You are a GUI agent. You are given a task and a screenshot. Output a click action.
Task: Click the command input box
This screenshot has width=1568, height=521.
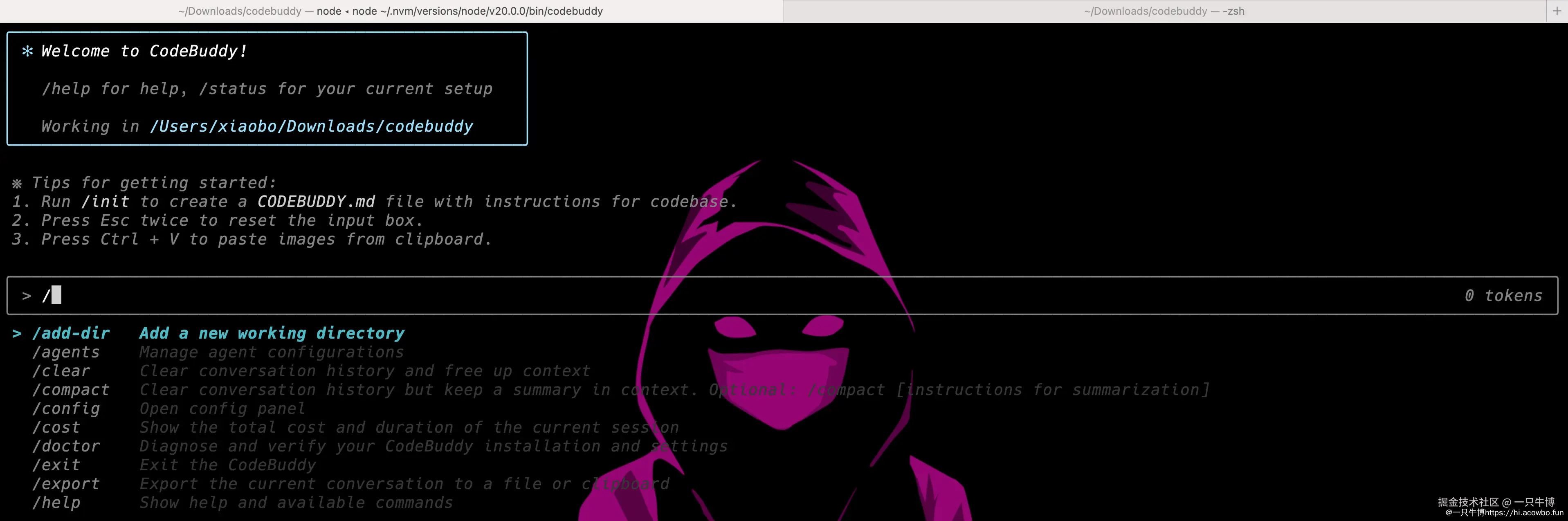[730, 296]
